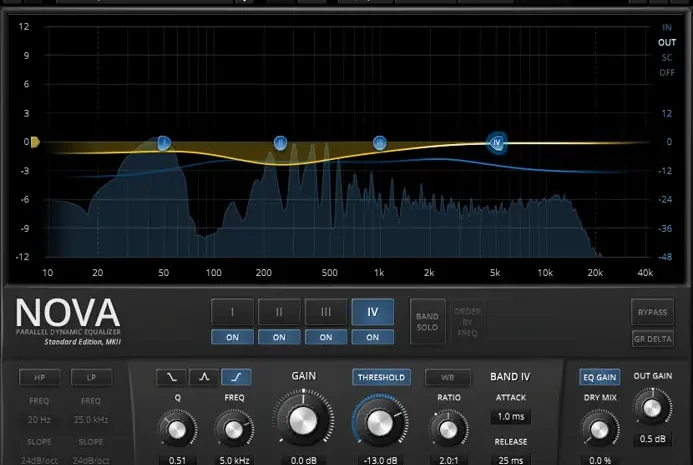Screen dimensions: 693x465
Task: Select the high shelf filter shape icon
Action: click(x=237, y=377)
